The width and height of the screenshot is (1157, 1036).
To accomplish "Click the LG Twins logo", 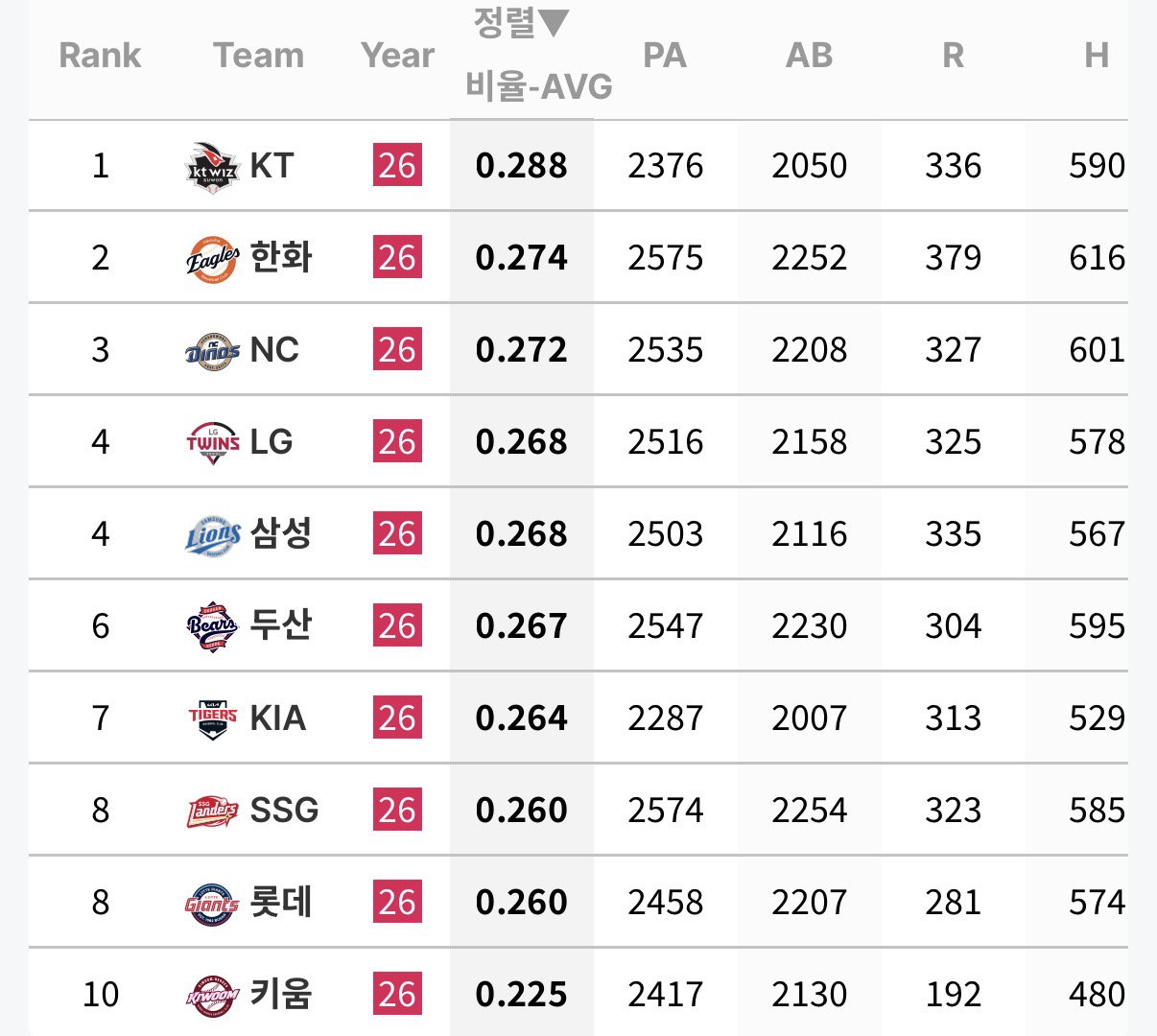I will [x=212, y=443].
